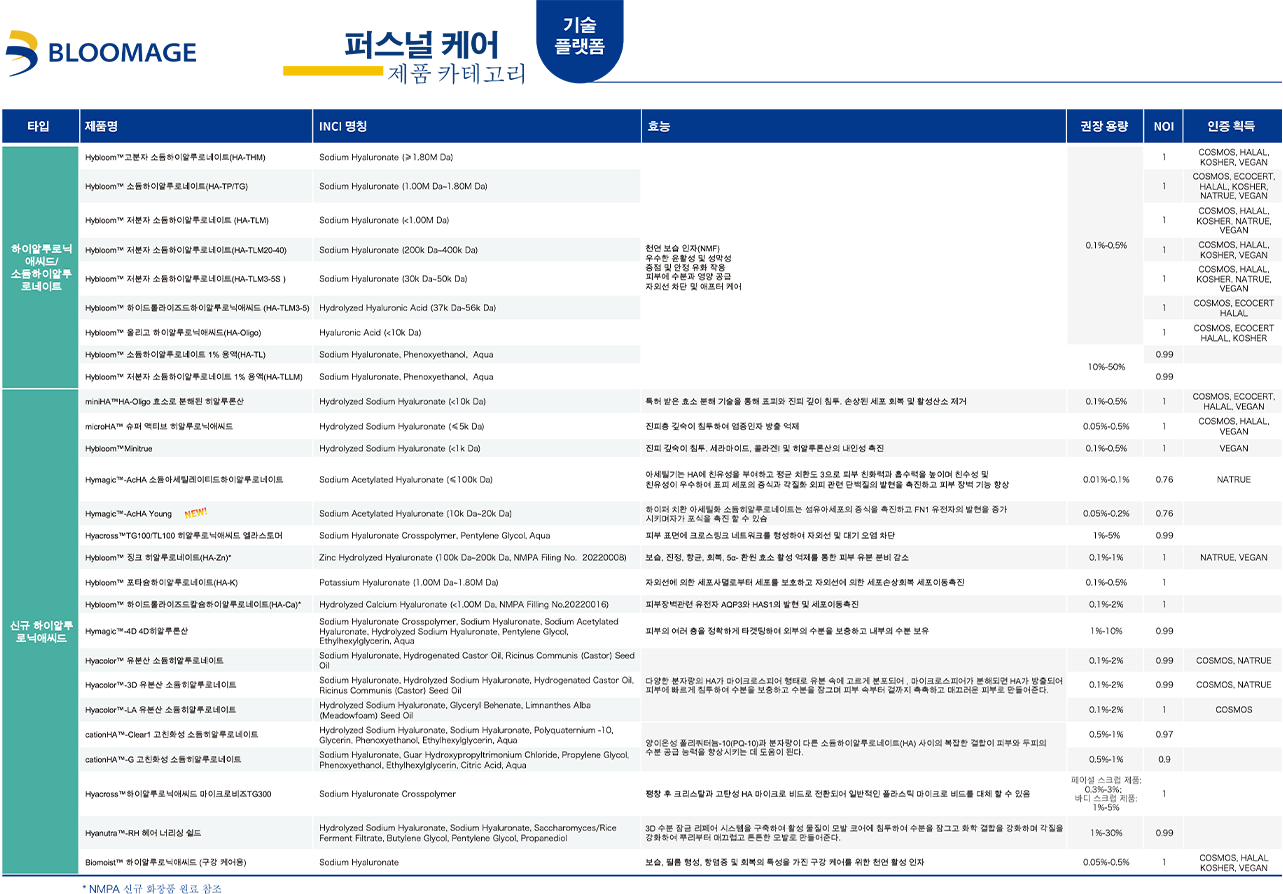
Task: Click the 신규 하이알루로닉애씨드 type cell
Action: pos(39,630)
